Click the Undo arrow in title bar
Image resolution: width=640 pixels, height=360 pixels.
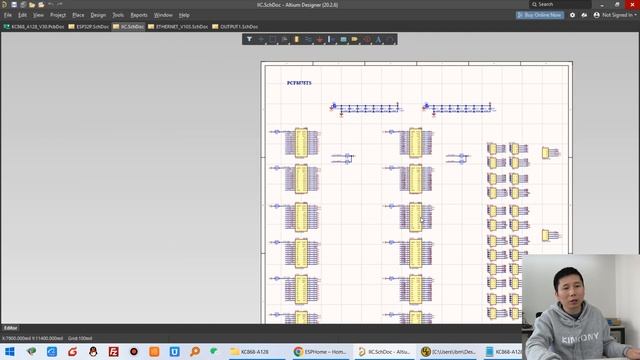(51, 4)
